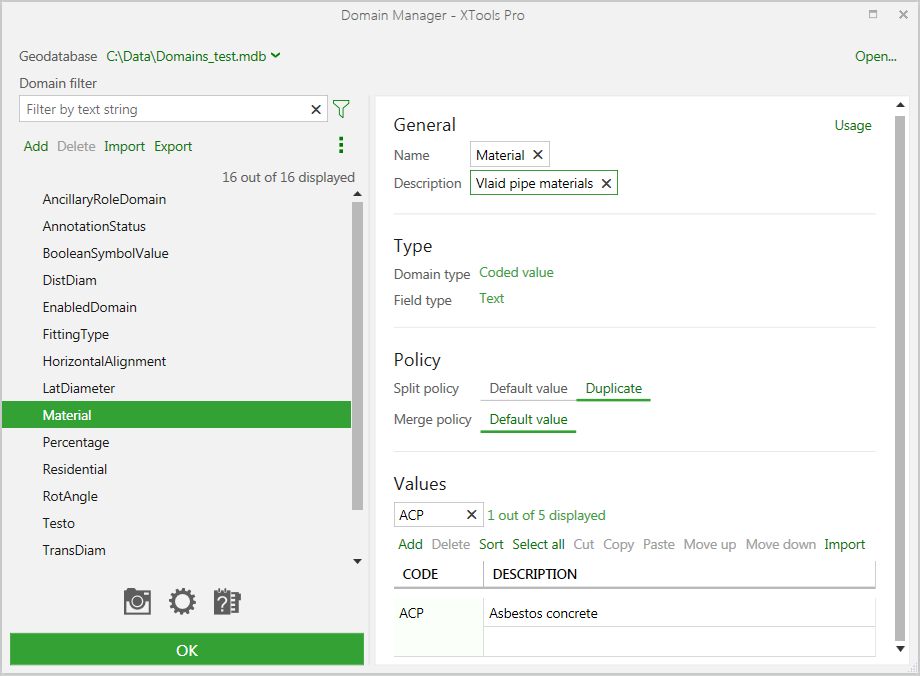The image size is (920, 676).
Task: Click details panel scroll up arrow
Action: tap(901, 104)
